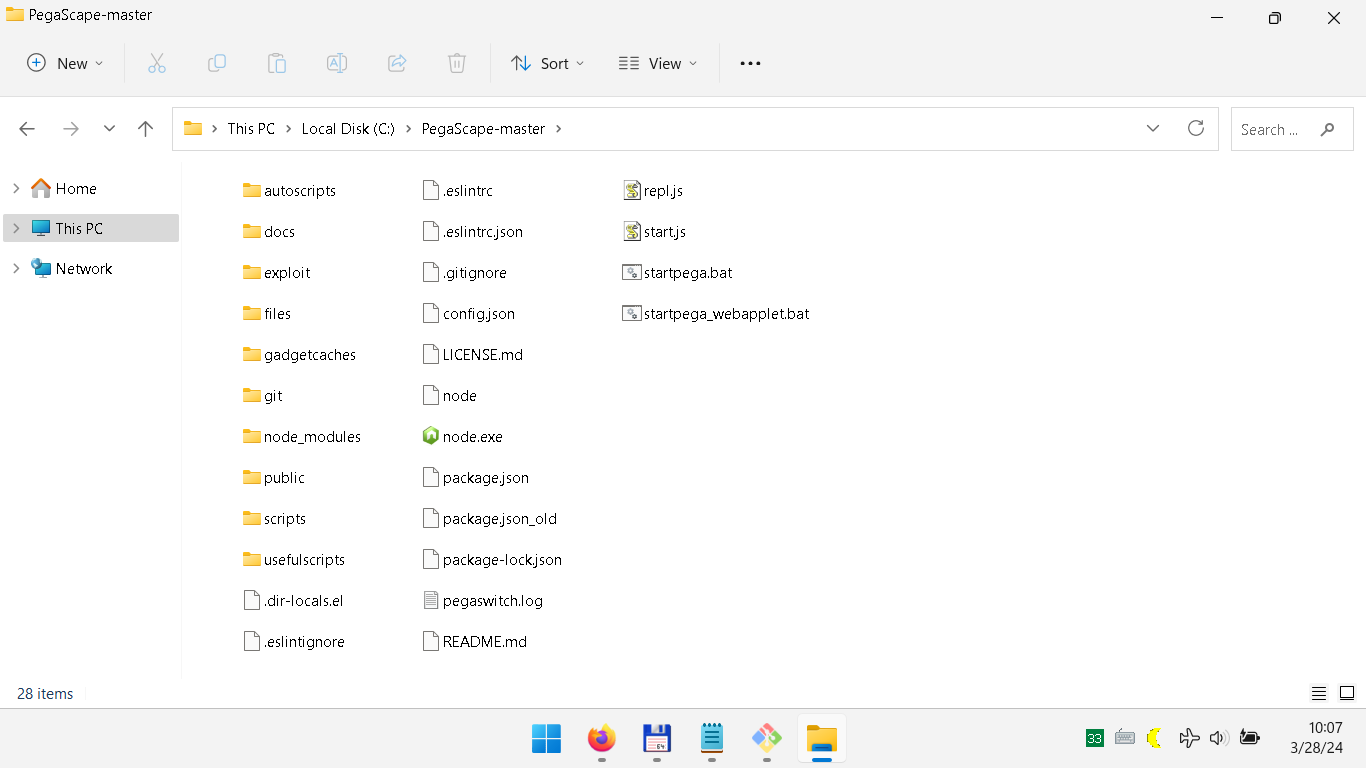This screenshot has width=1366, height=768.
Task: Click the File Explorer taskbar icon
Action: tap(822, 739)
